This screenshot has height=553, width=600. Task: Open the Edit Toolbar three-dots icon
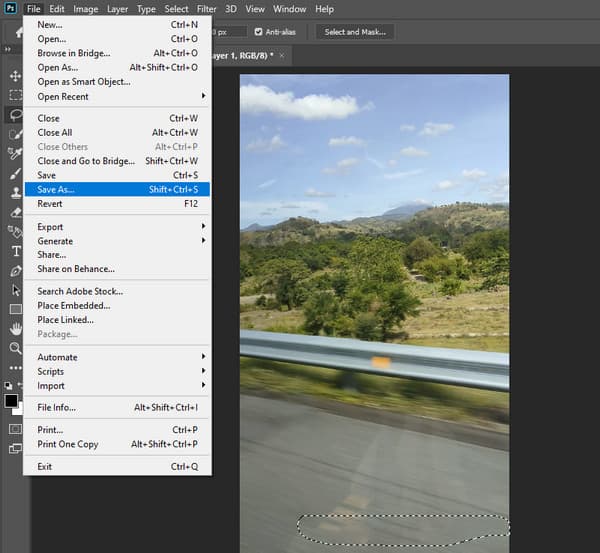(15, 368)
